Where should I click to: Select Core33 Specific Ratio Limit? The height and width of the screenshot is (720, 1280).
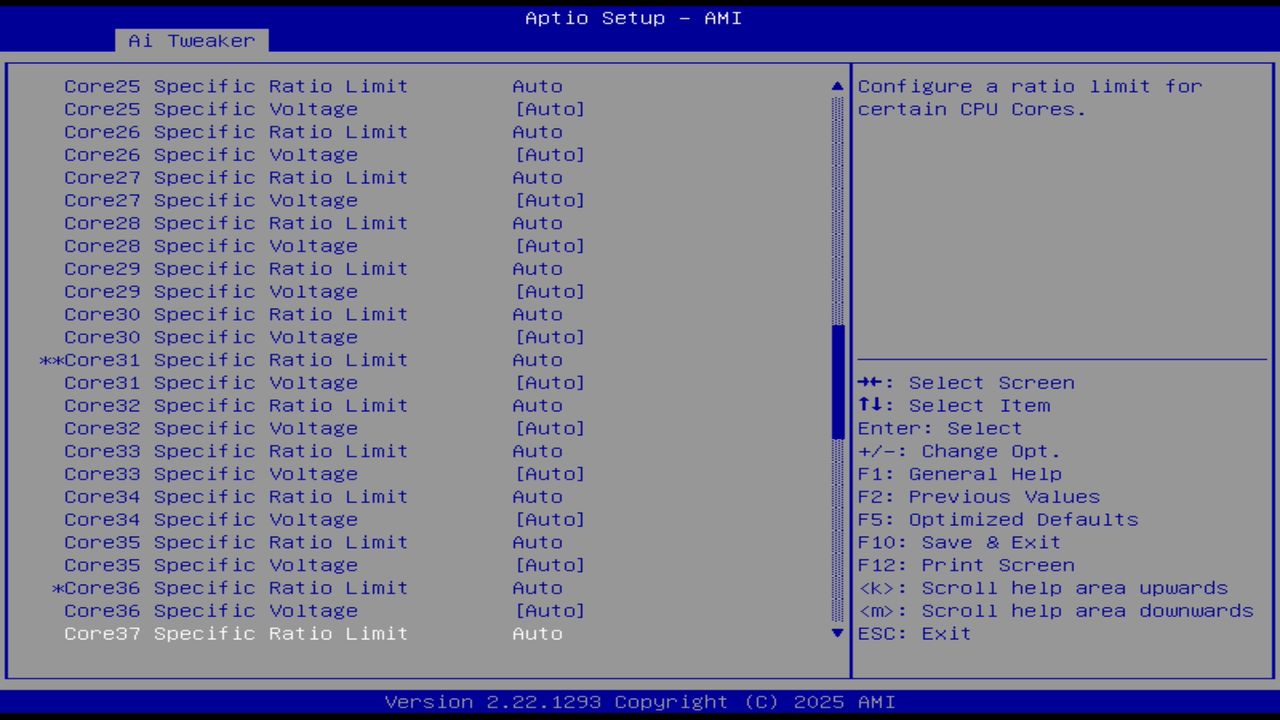coord(235,451)
